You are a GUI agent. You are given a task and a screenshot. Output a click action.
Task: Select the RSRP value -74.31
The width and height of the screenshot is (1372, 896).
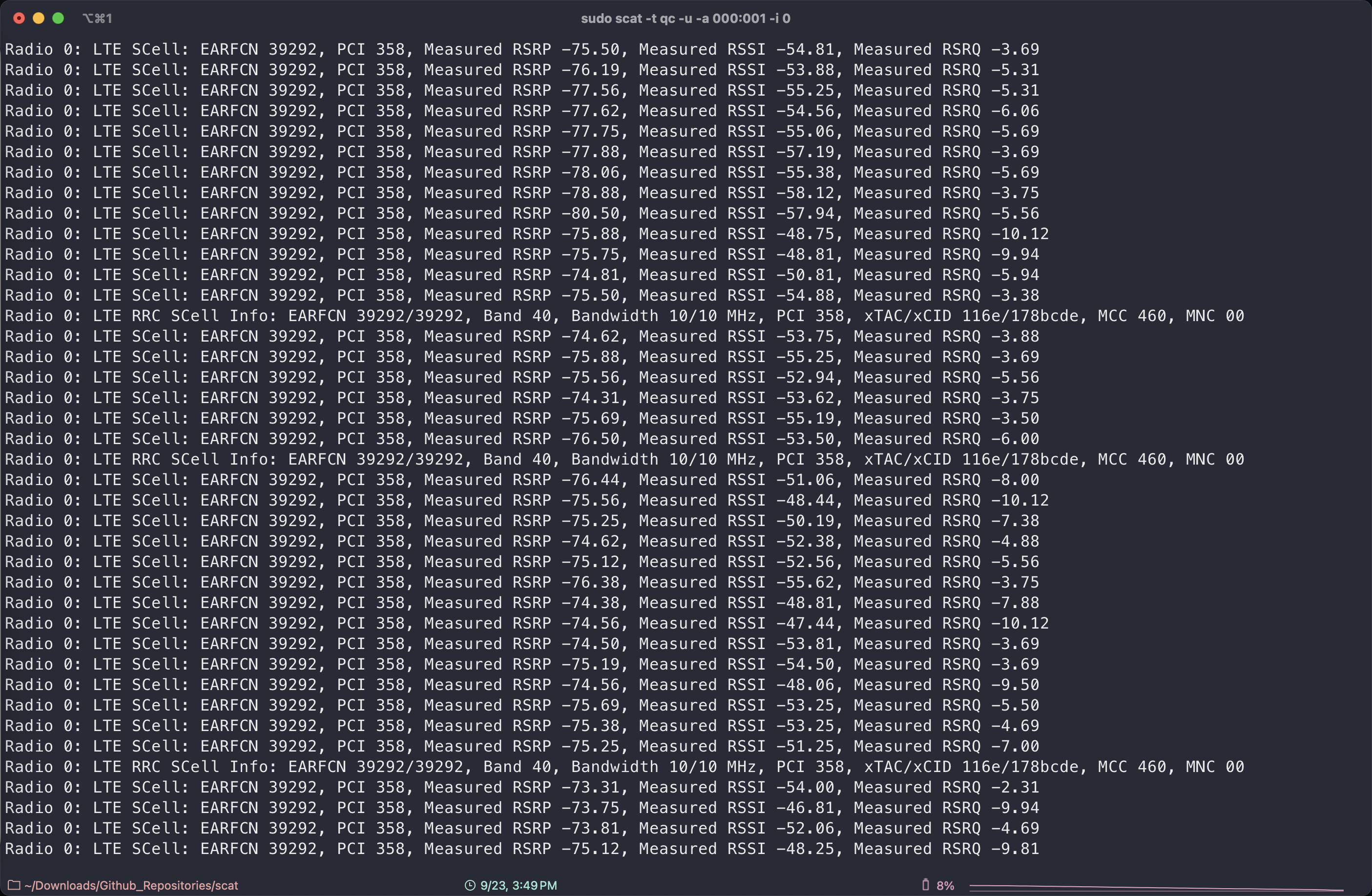(590, 398)
